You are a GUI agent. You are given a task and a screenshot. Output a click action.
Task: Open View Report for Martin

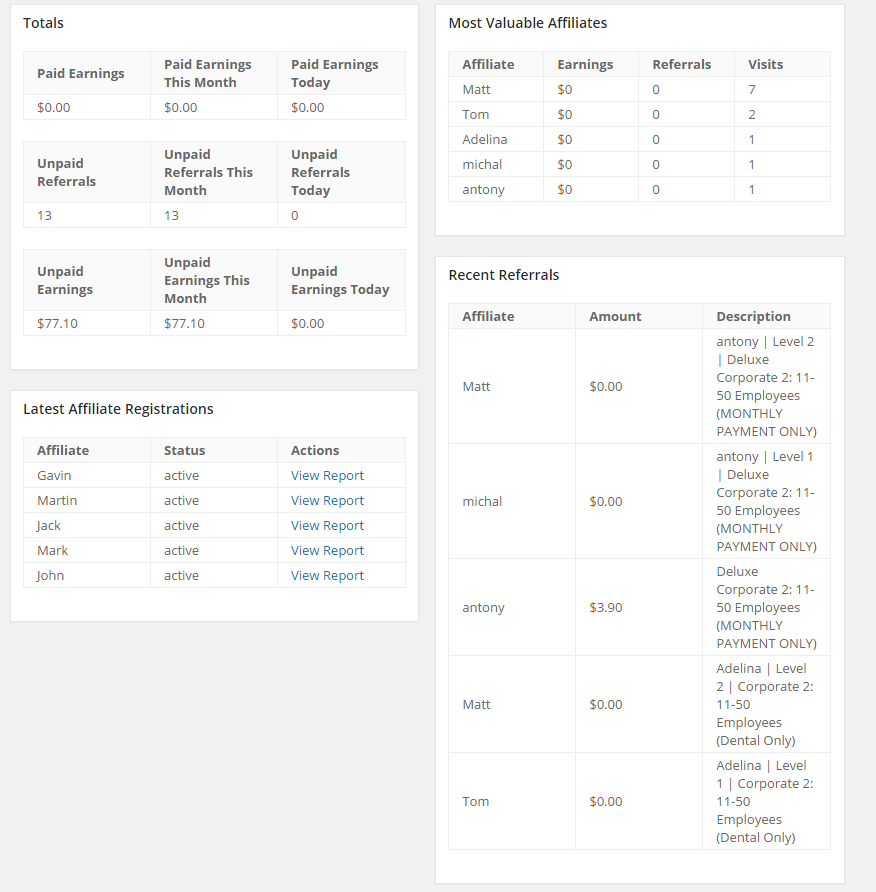pos(327,500)
